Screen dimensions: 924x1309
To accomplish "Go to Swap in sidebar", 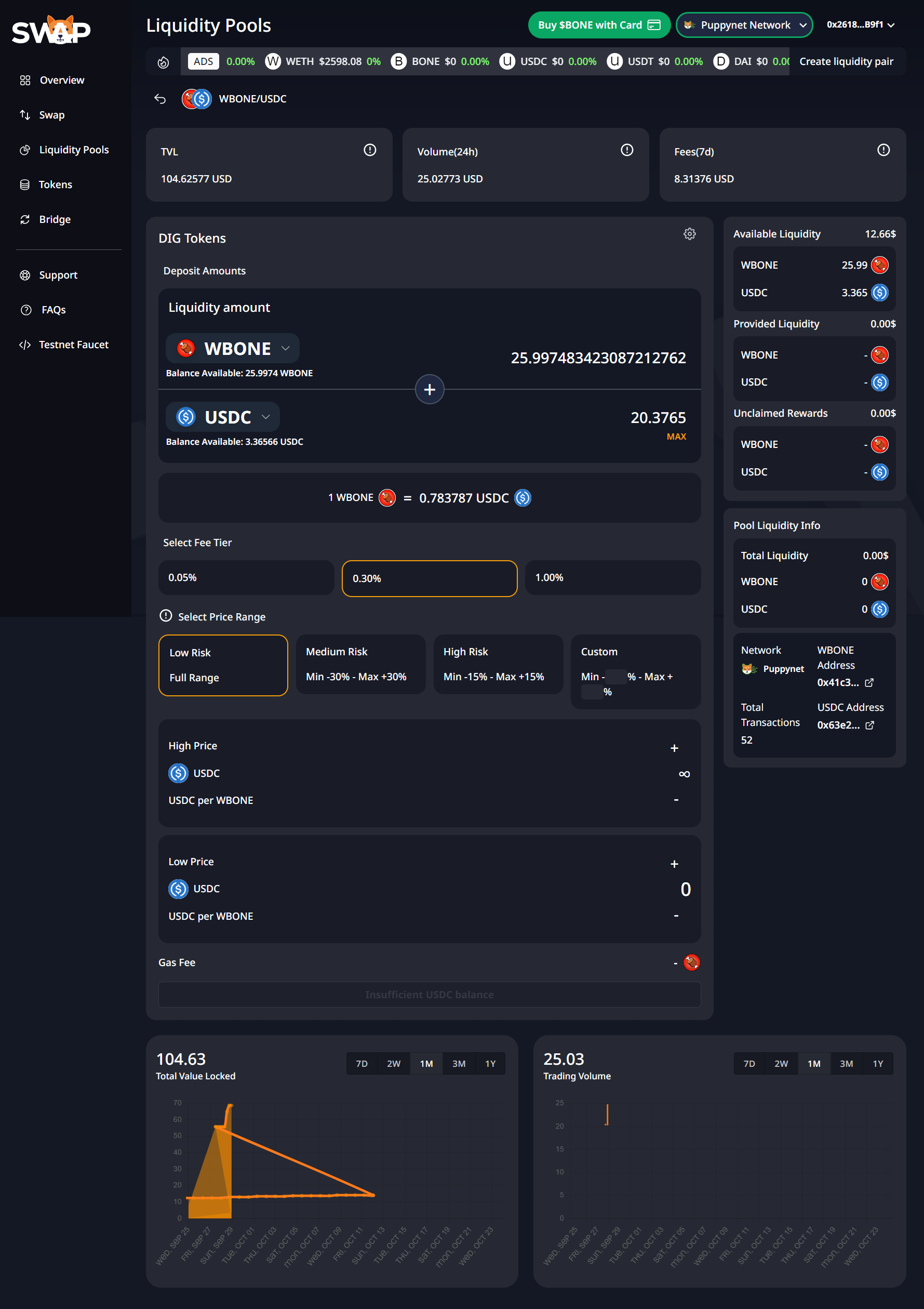I will coord(51,115).
